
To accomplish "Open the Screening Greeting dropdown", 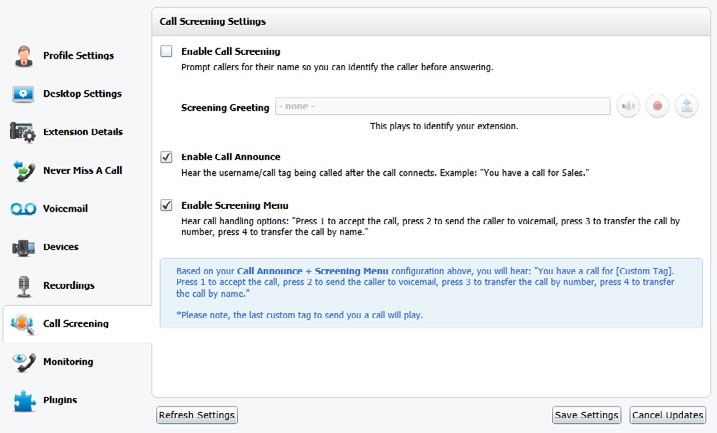I will coord(442,106).
